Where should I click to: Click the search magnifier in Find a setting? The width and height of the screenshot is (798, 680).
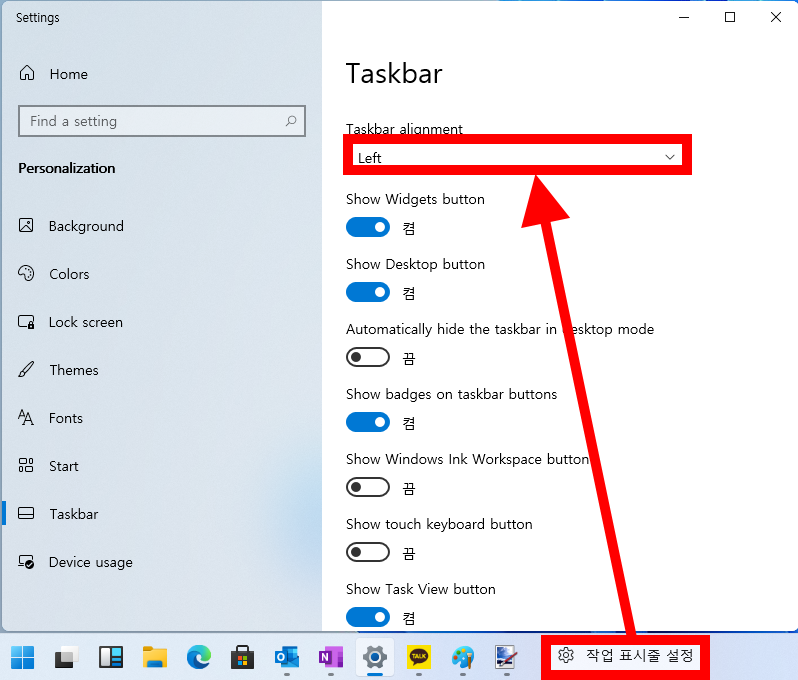(x=291, y=121)
